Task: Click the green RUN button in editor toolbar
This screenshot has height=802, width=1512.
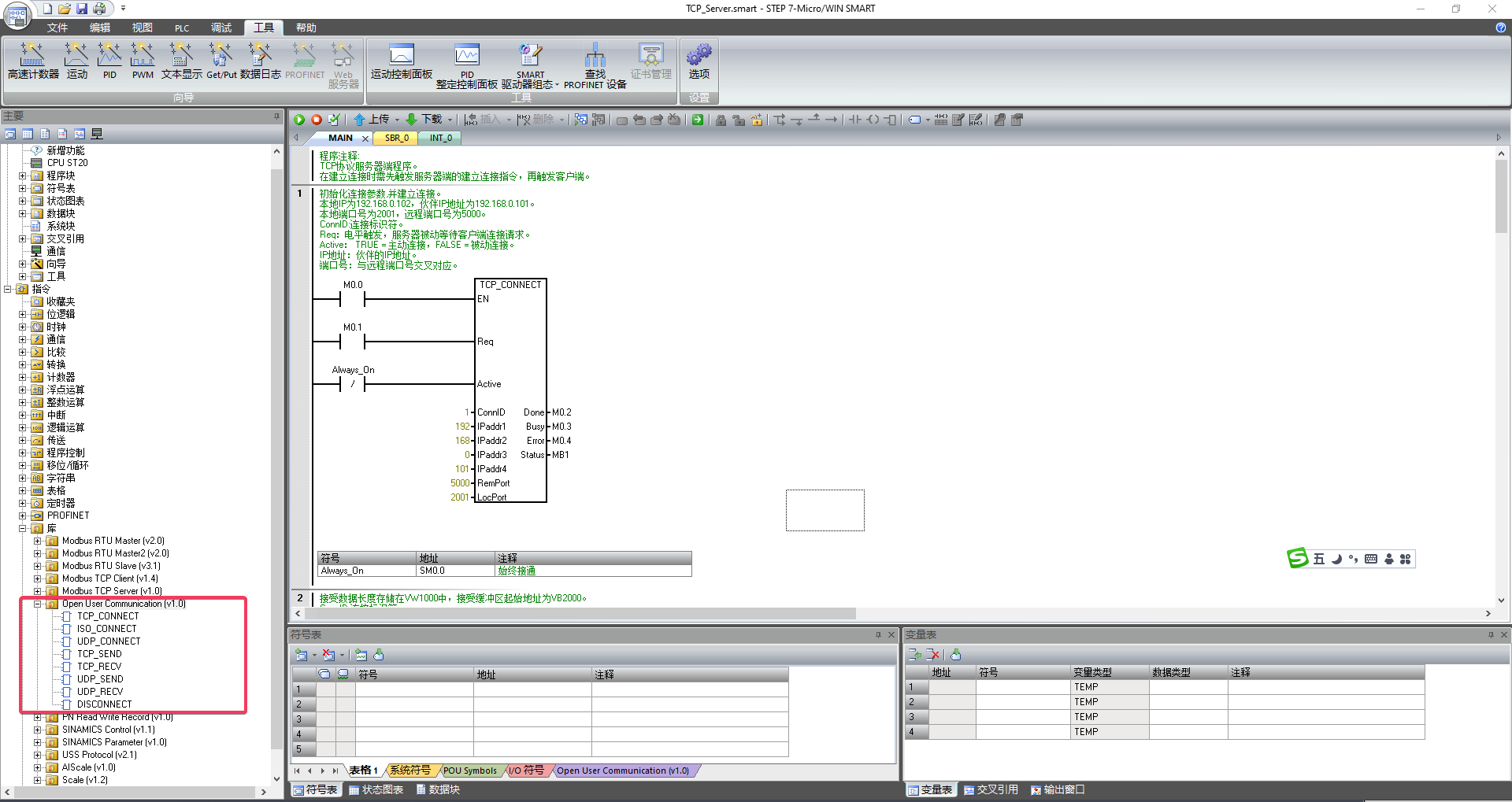Action: point(299,120)
